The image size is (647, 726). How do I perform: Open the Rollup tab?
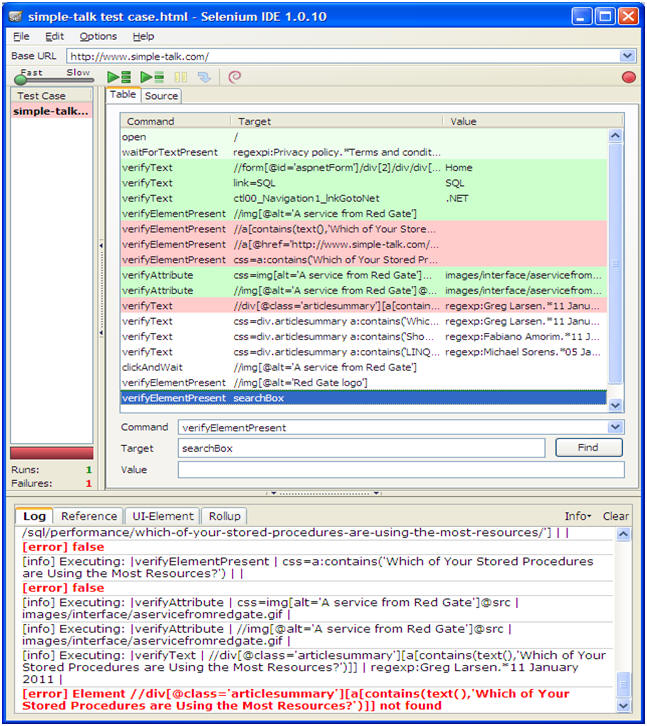[x=225, y=516]
